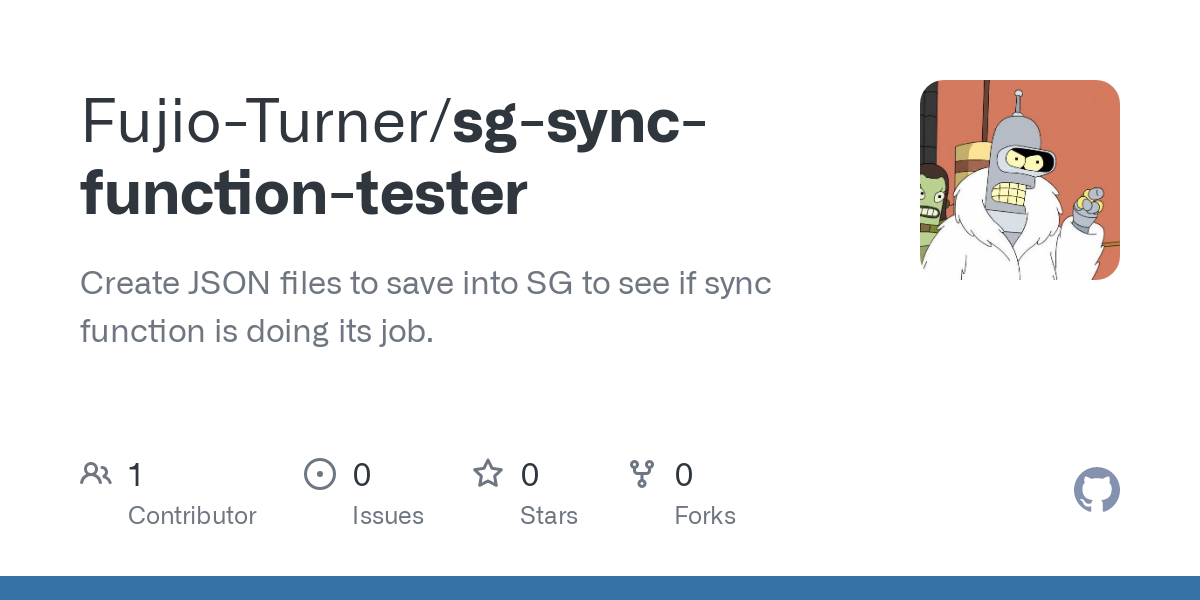This screenshot has width=1200, height=600.
Task: Click the forks count of 0
Action: pyautogui.click(x=684, y=474)
